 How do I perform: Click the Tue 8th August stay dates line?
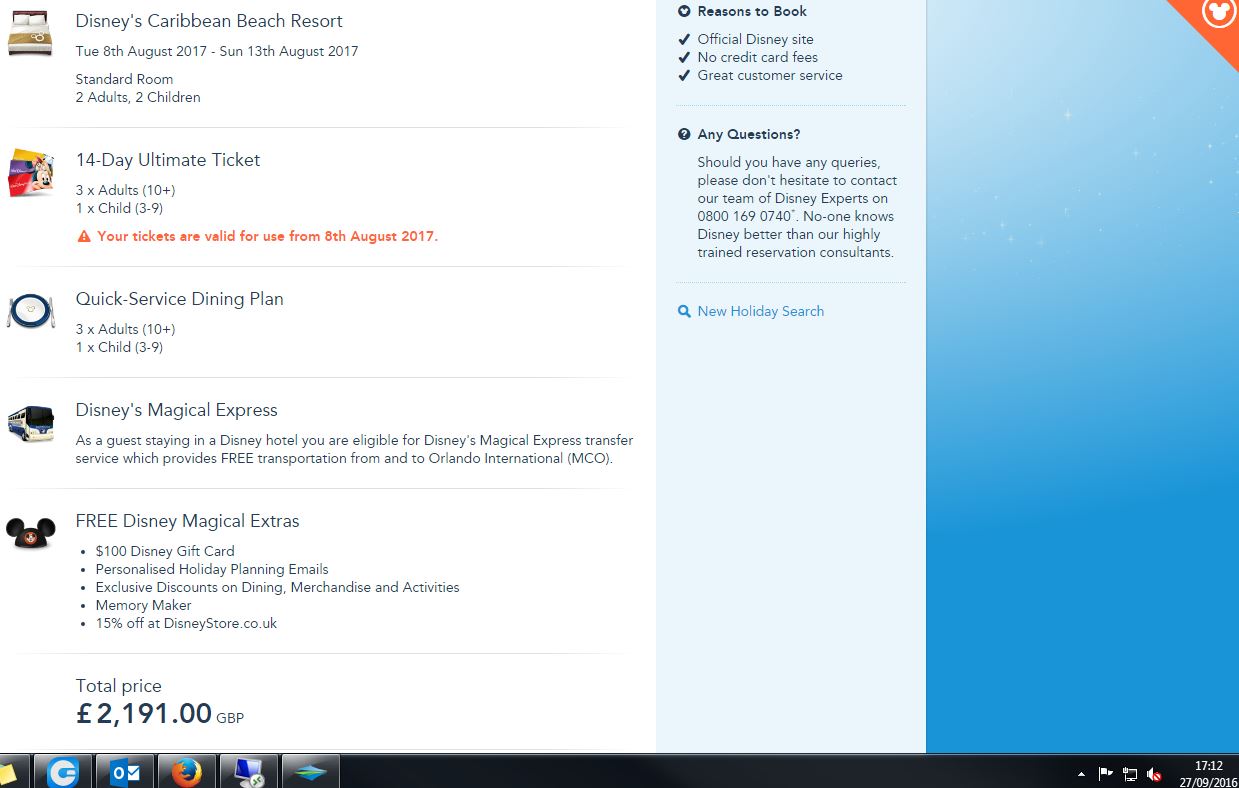(x=217, y=51)
